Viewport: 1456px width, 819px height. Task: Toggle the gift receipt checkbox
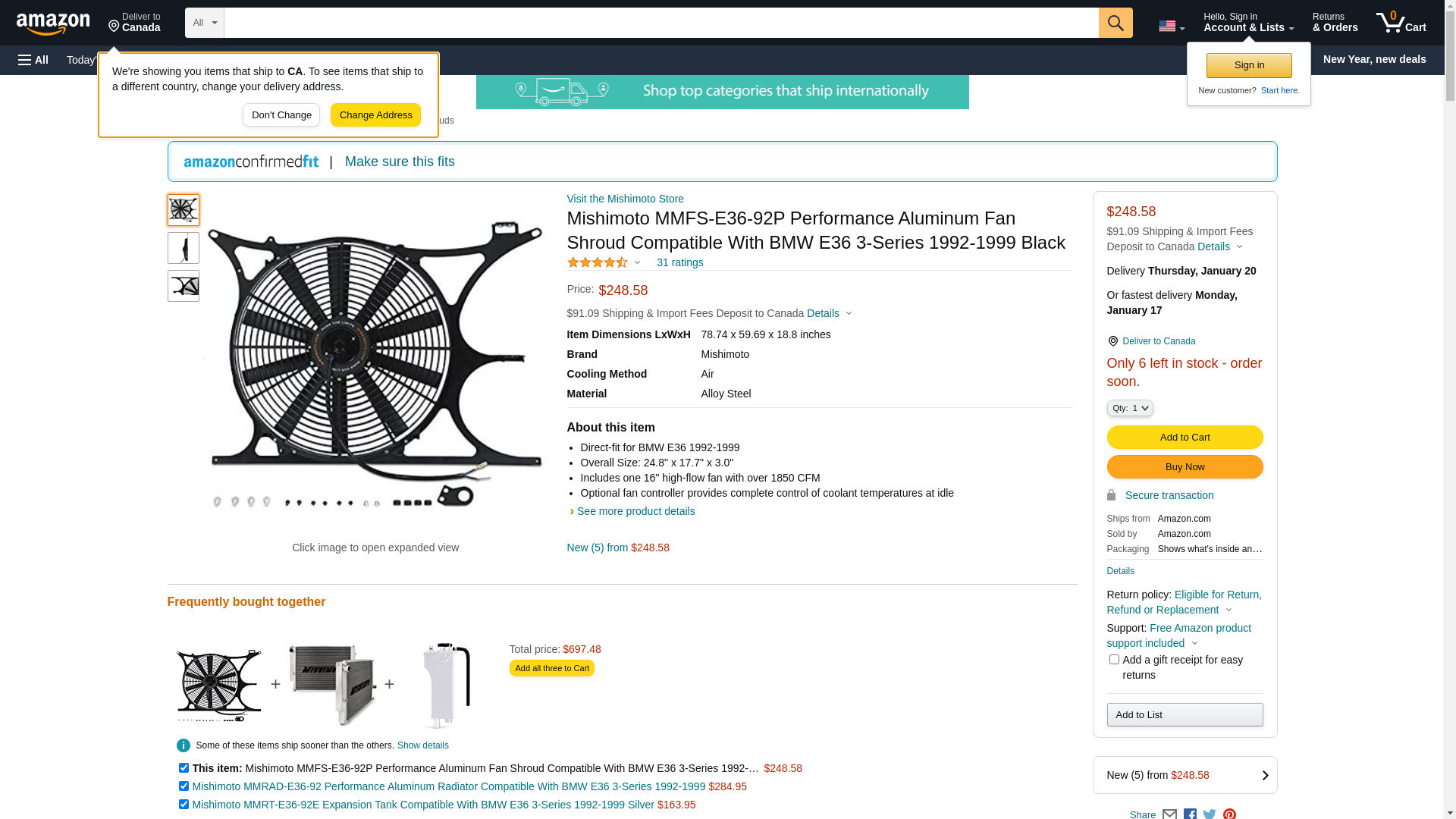point(1114,660)
